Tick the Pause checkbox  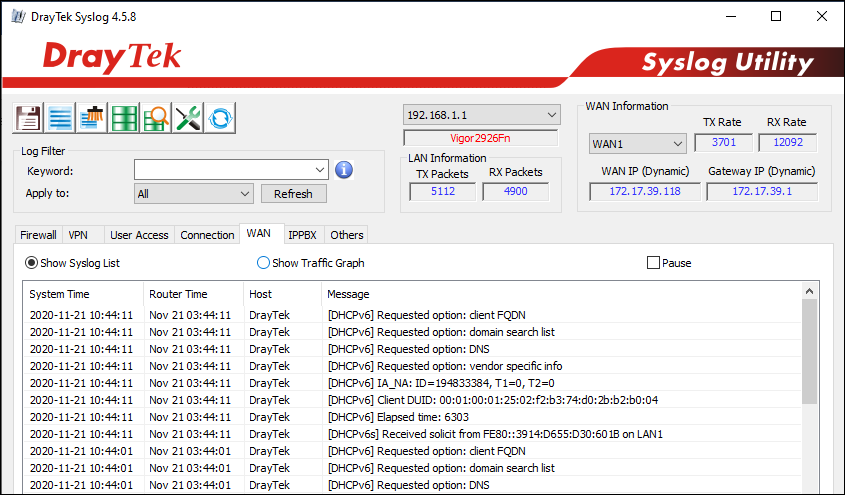coord(653,263)
